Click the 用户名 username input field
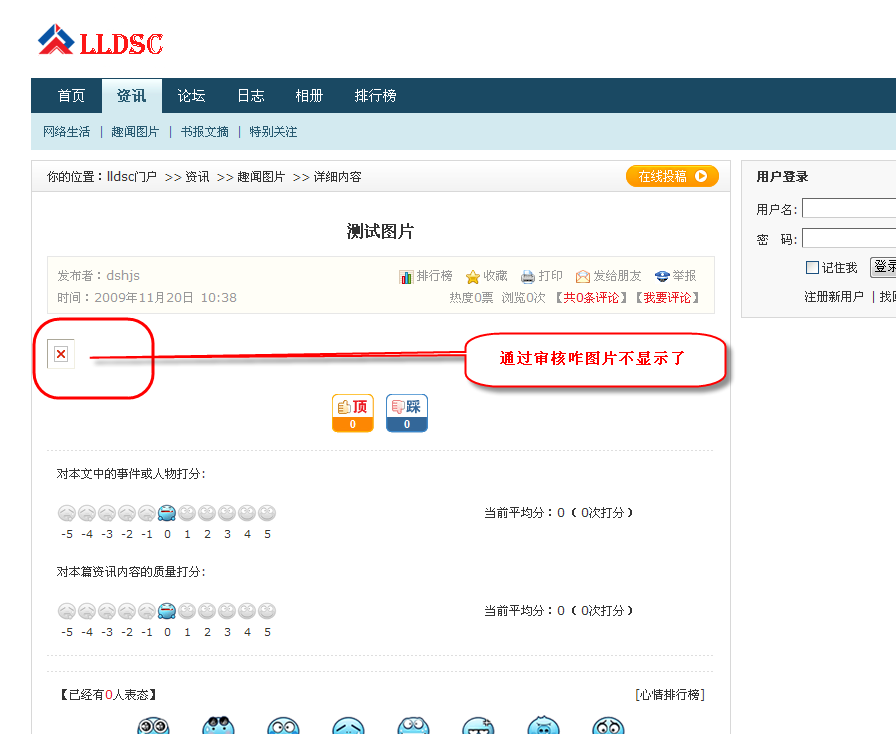 (x=852, y=208)
